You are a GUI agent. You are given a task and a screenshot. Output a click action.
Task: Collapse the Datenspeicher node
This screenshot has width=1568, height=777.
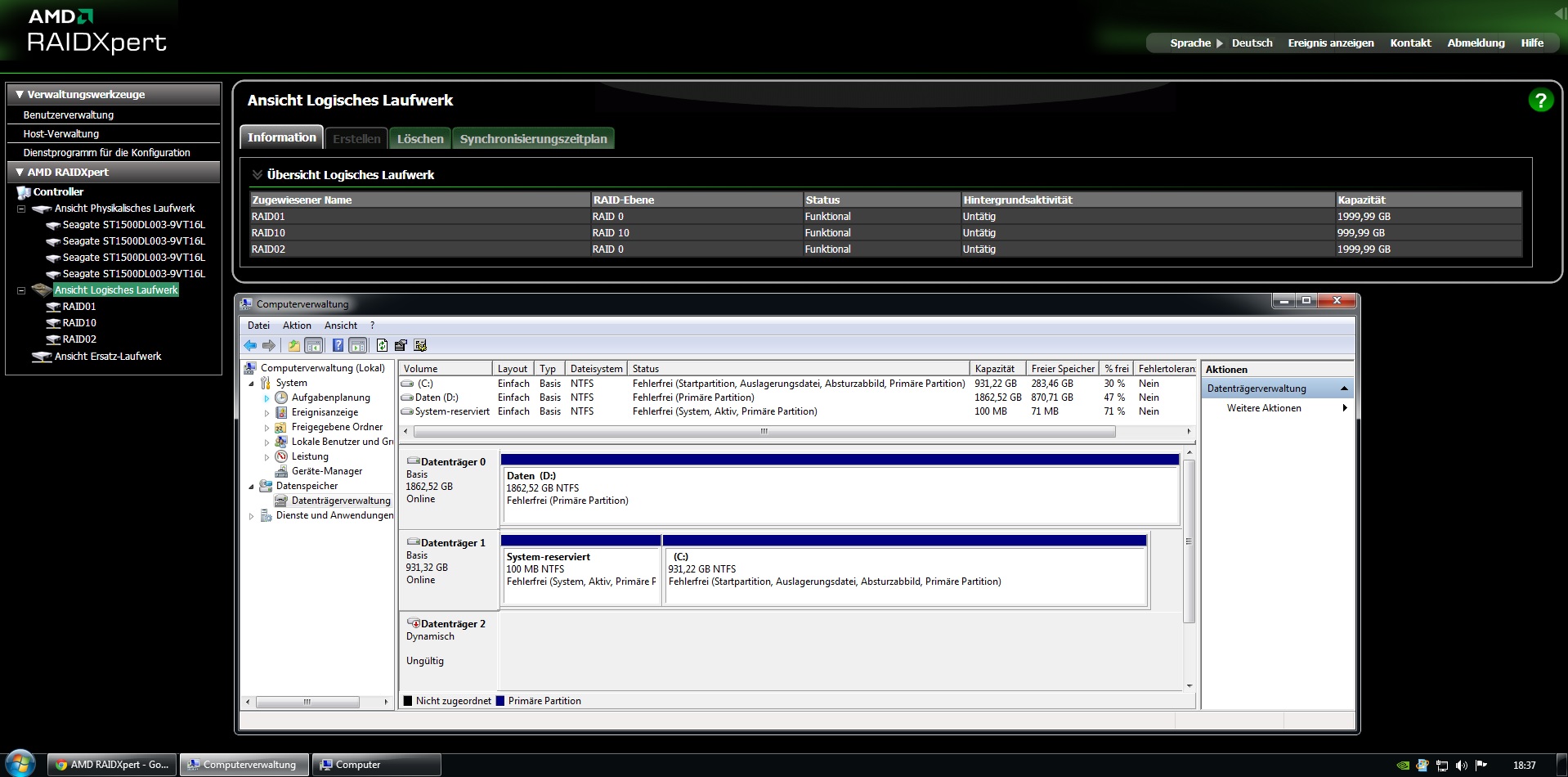(251, 486)
